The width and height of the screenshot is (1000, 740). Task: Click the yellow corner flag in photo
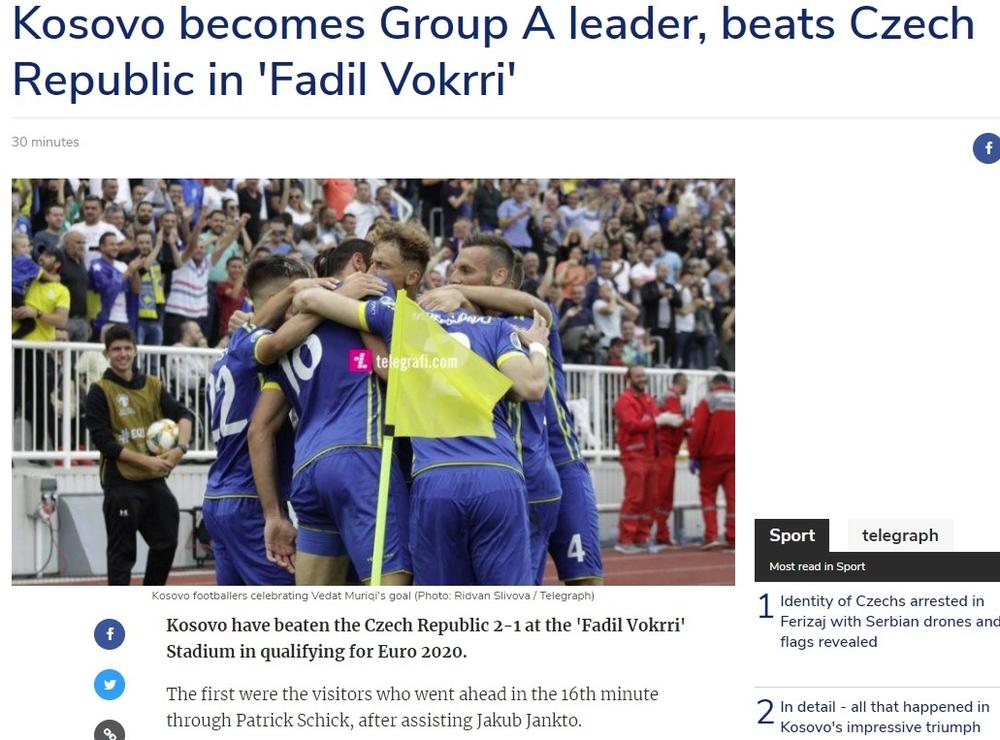click(440, 370)
